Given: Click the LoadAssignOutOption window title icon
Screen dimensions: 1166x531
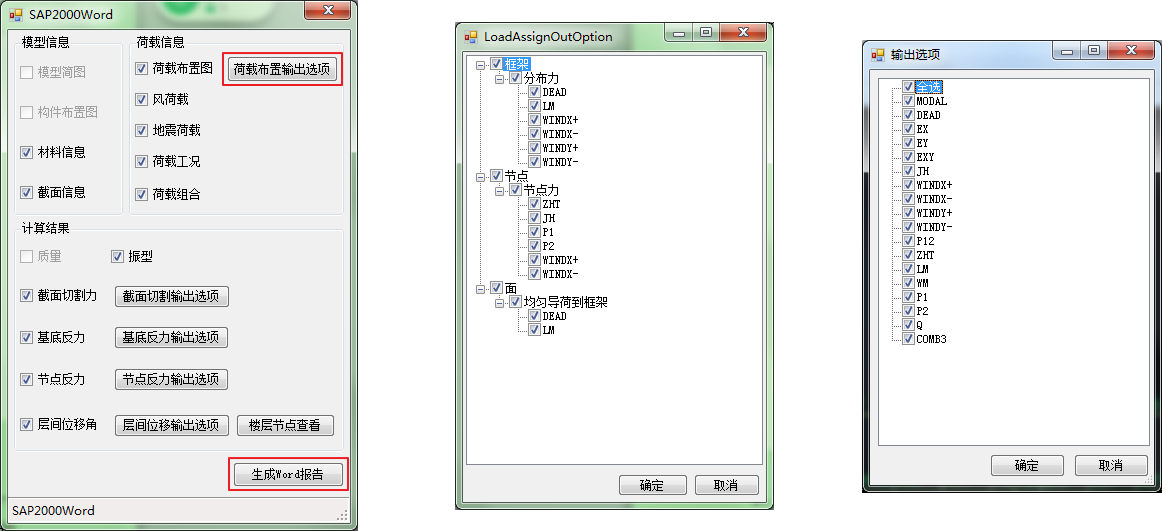Looking at the screenshot, I should (471, 37).
